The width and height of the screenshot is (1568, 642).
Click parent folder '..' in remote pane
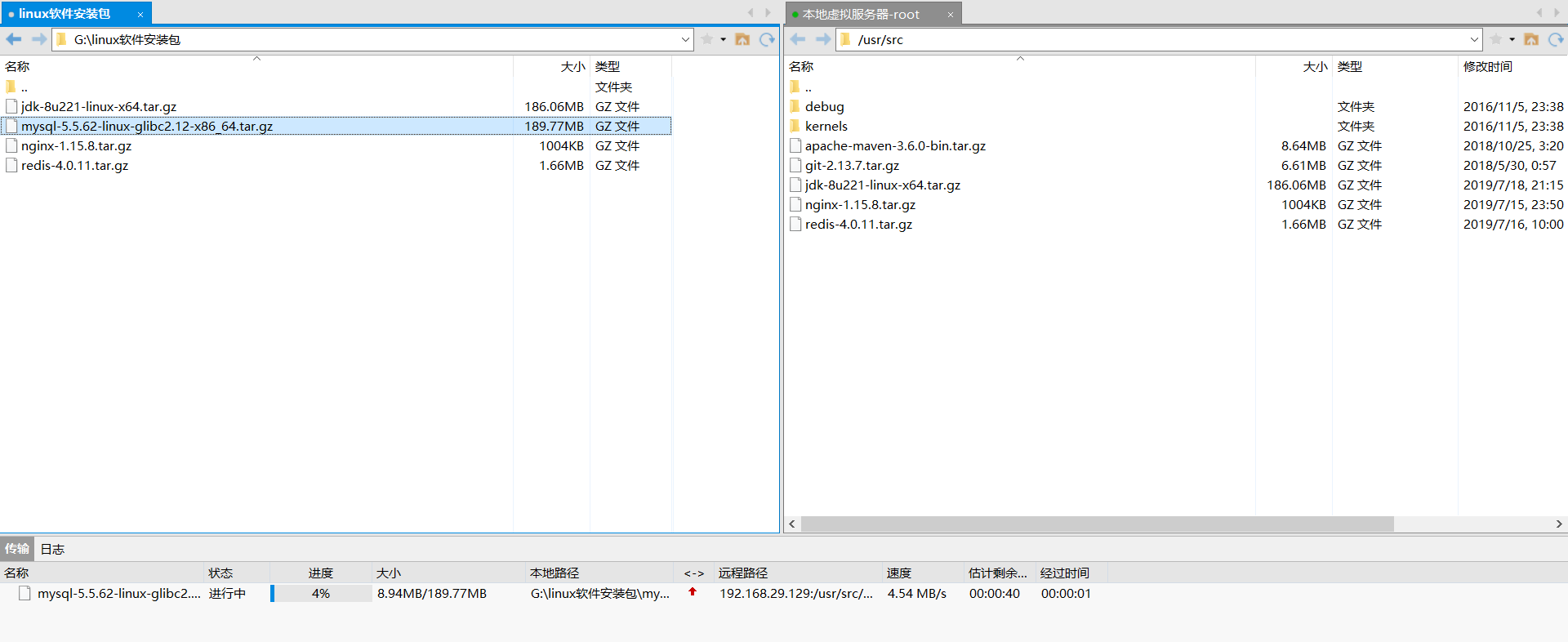[x=801, y=87]
